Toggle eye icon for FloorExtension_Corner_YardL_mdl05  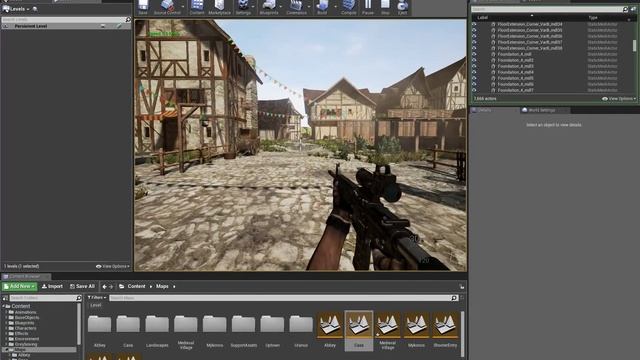coord(474,30)
